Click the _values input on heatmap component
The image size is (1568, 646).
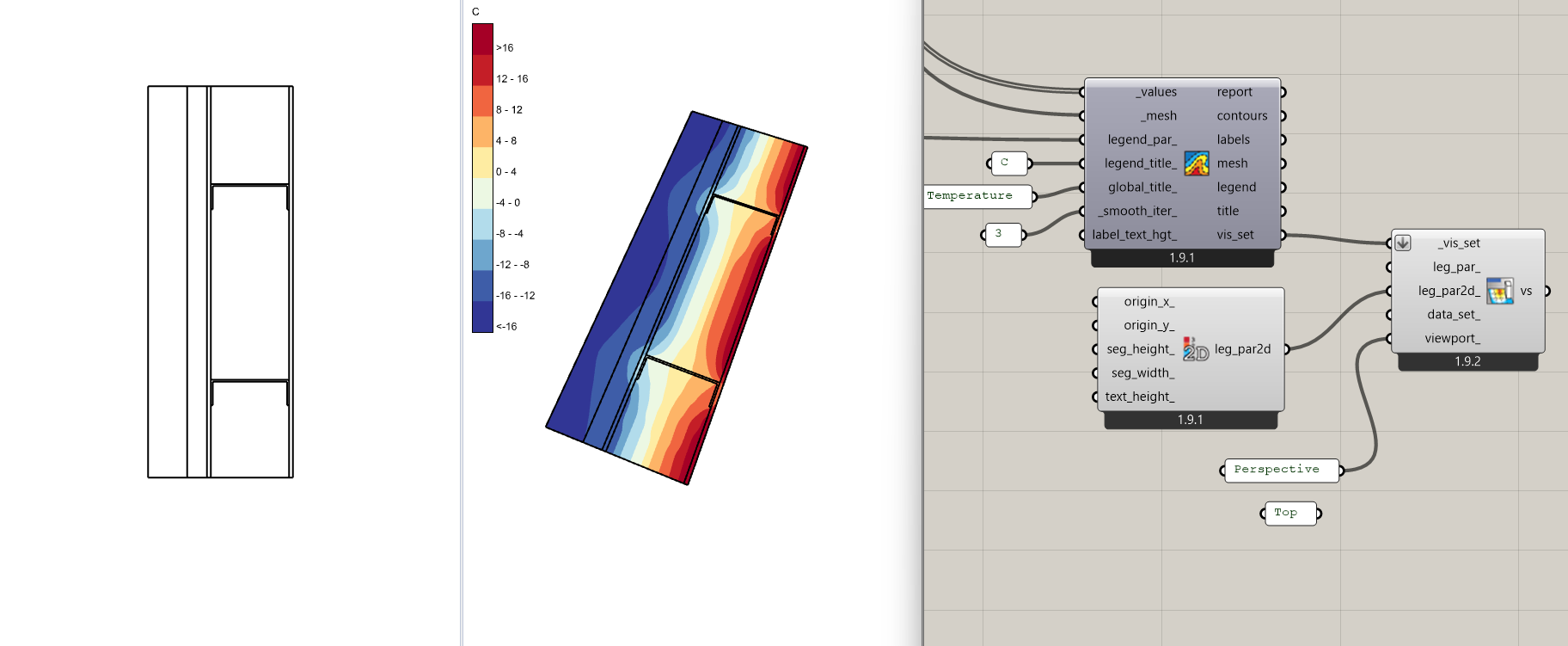tap(1156, 92)
